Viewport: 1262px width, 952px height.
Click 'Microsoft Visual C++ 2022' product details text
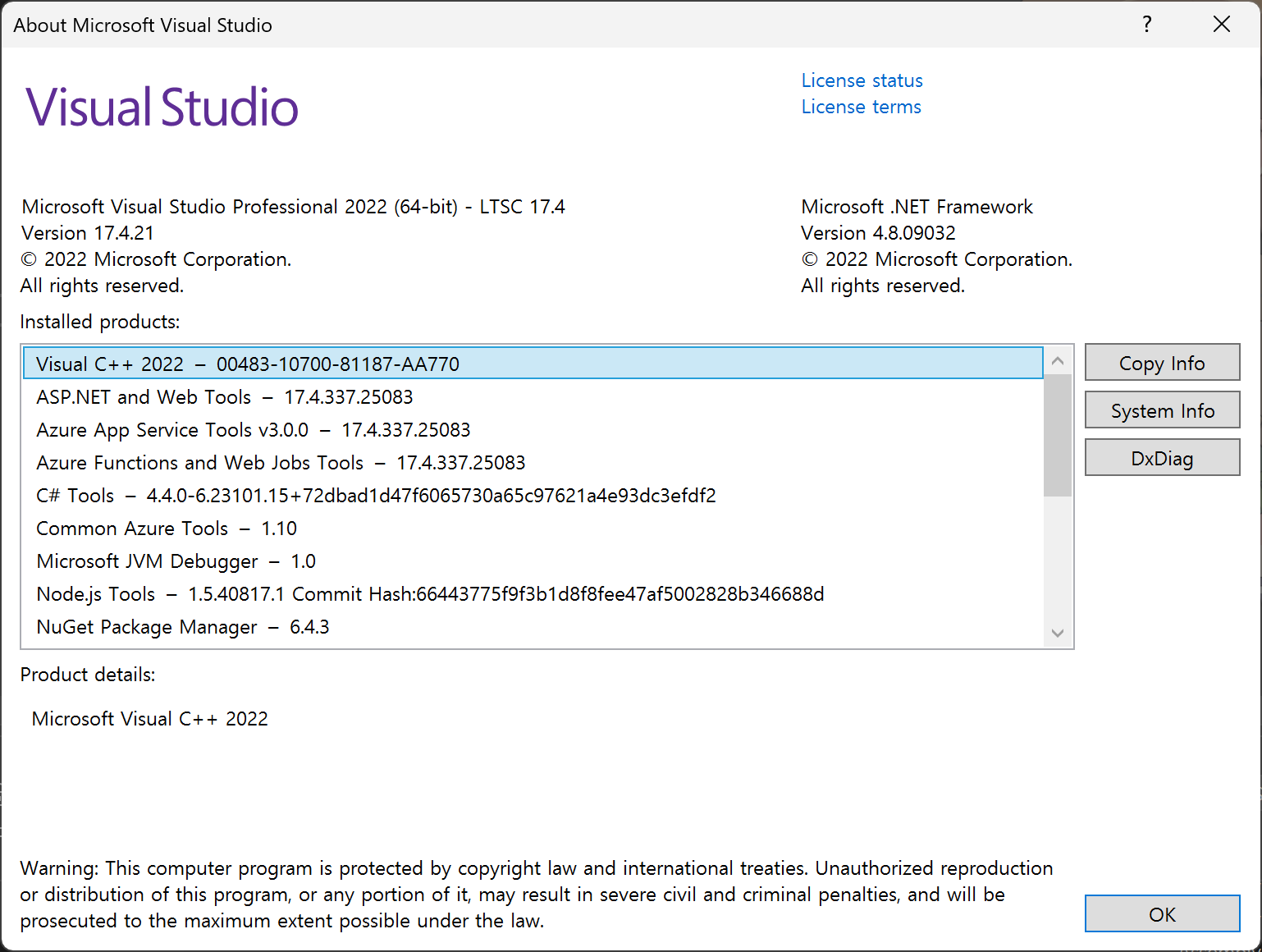click(150, 719)
